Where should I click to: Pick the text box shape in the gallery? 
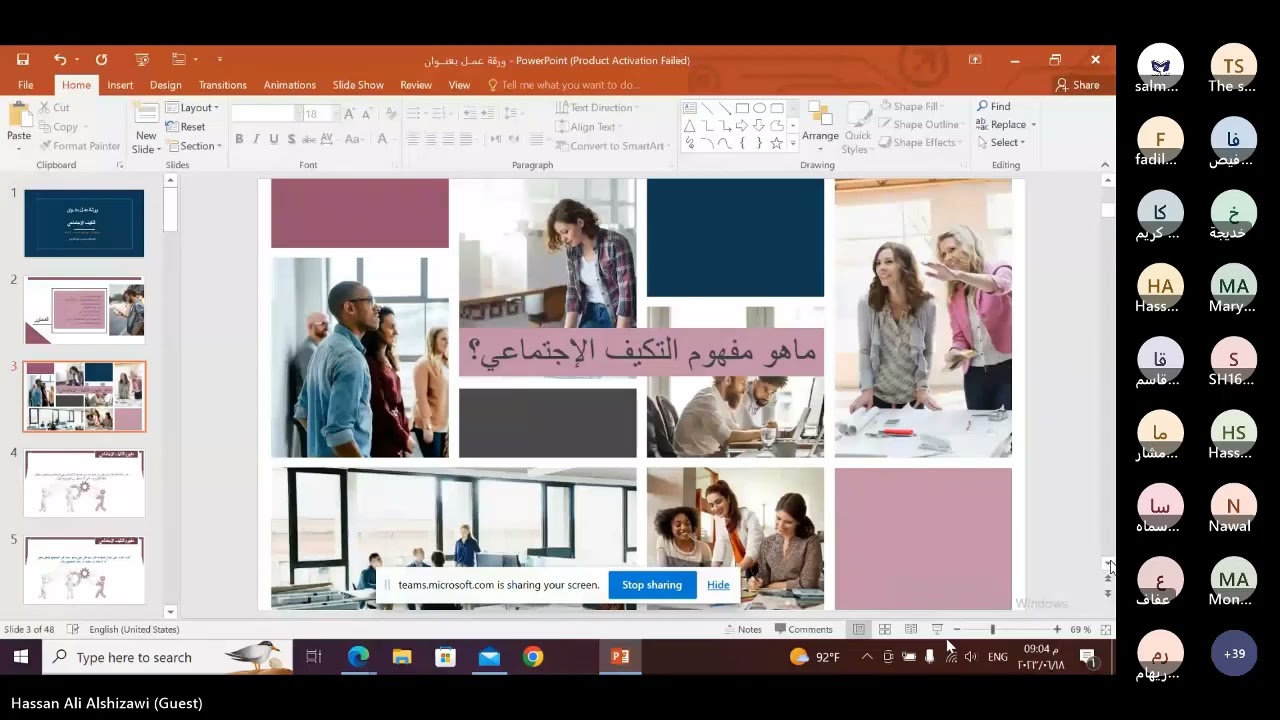point(690,108)
